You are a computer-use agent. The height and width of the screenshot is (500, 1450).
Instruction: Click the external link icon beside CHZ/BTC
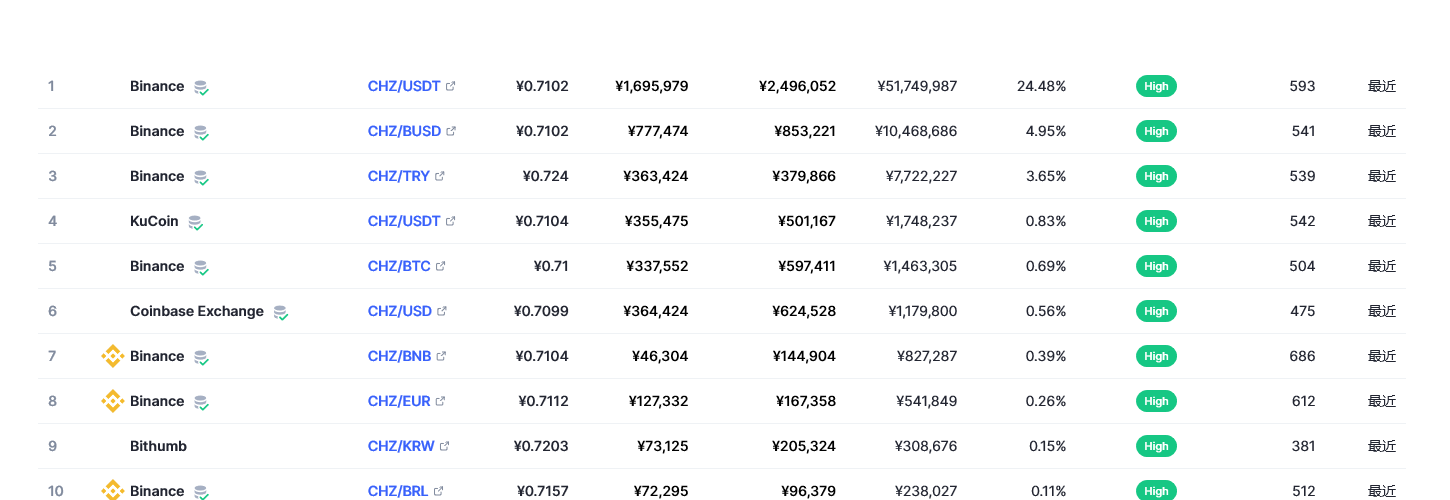click(441, 266)
